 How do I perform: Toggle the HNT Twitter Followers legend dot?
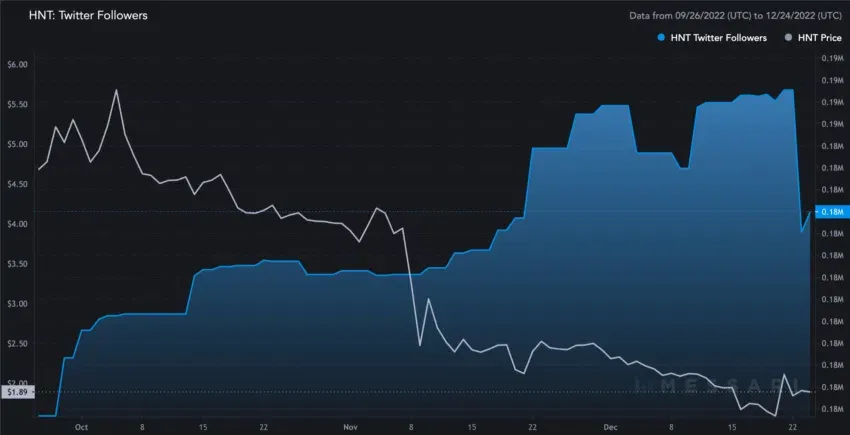pyautogui.click(x=661, y=37)
